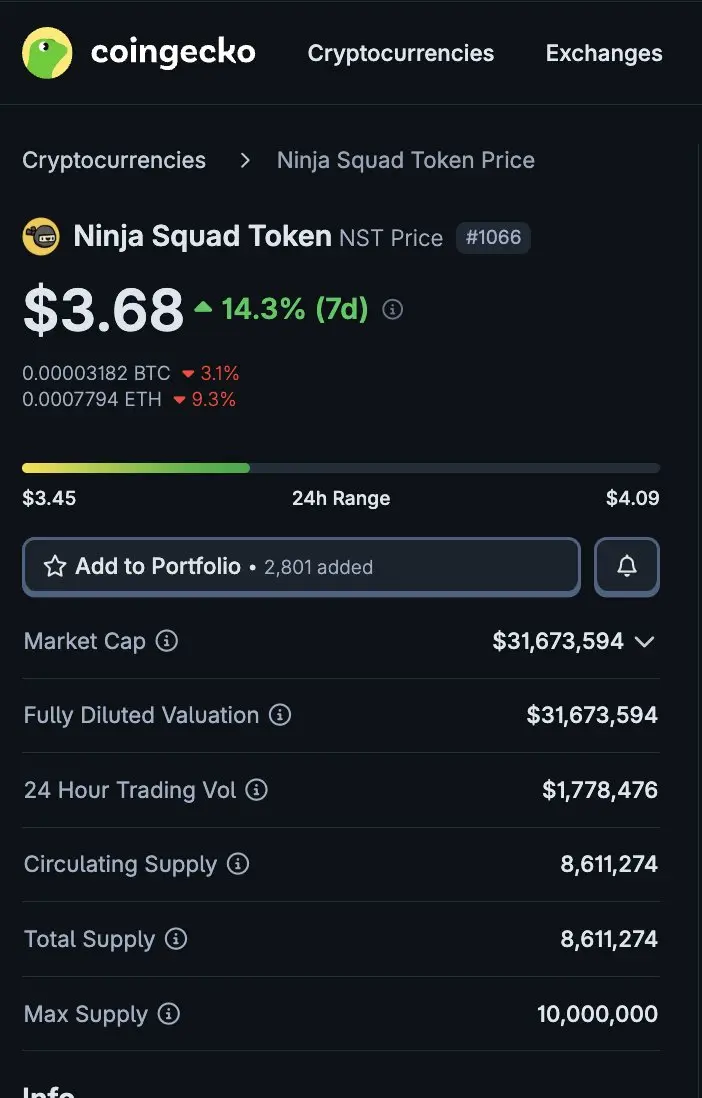Click the Total Supply info icon
The image size is (702, 1098).
point(175,939)
